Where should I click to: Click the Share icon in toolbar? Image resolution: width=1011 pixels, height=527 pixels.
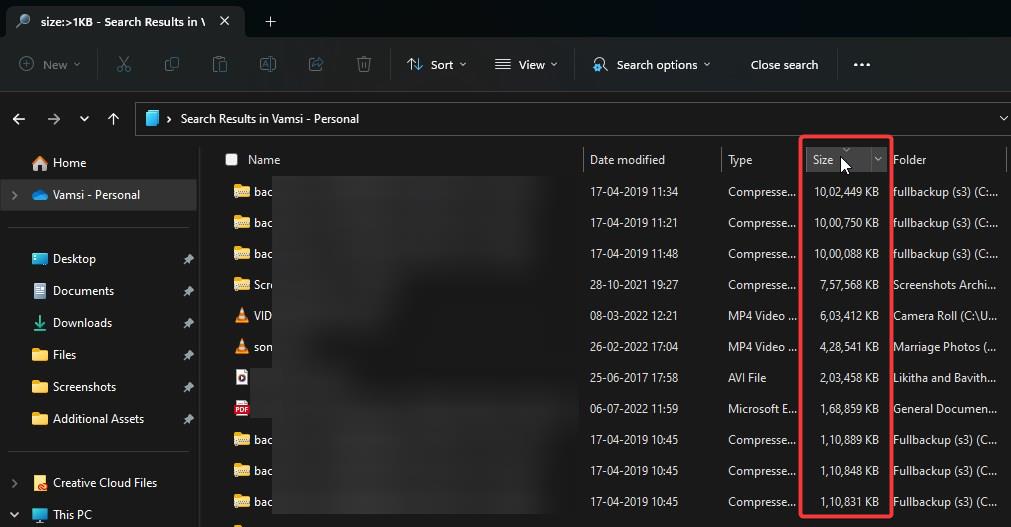pyautogui.click(x=316, y=65)
